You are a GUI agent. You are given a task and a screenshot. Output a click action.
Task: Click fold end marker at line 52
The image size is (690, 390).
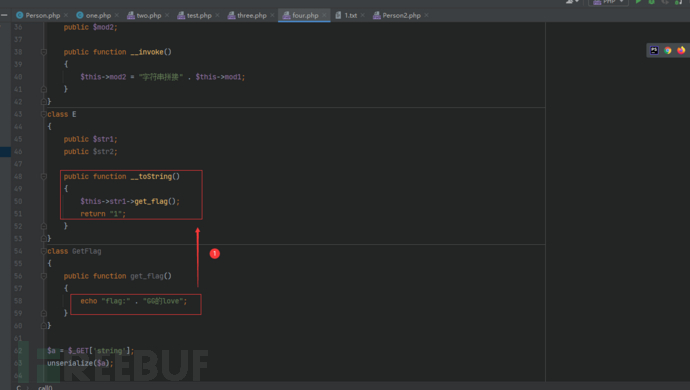pos(44,226)
